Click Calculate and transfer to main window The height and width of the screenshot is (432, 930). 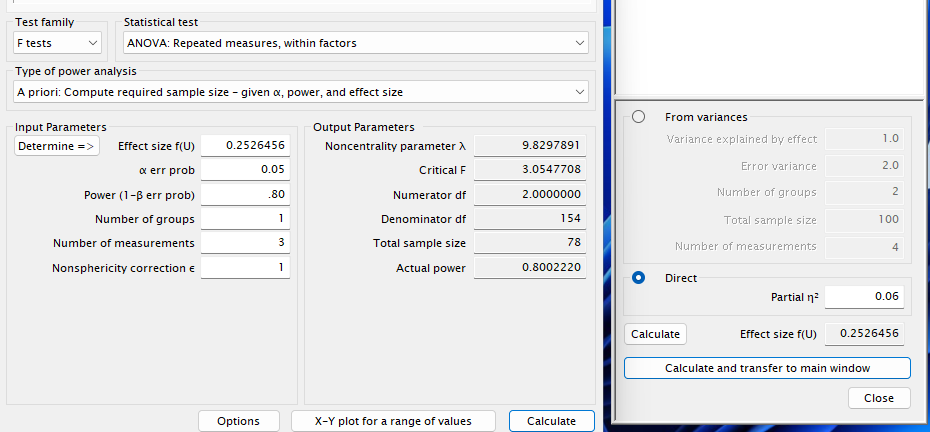click(x=767, y=368)
